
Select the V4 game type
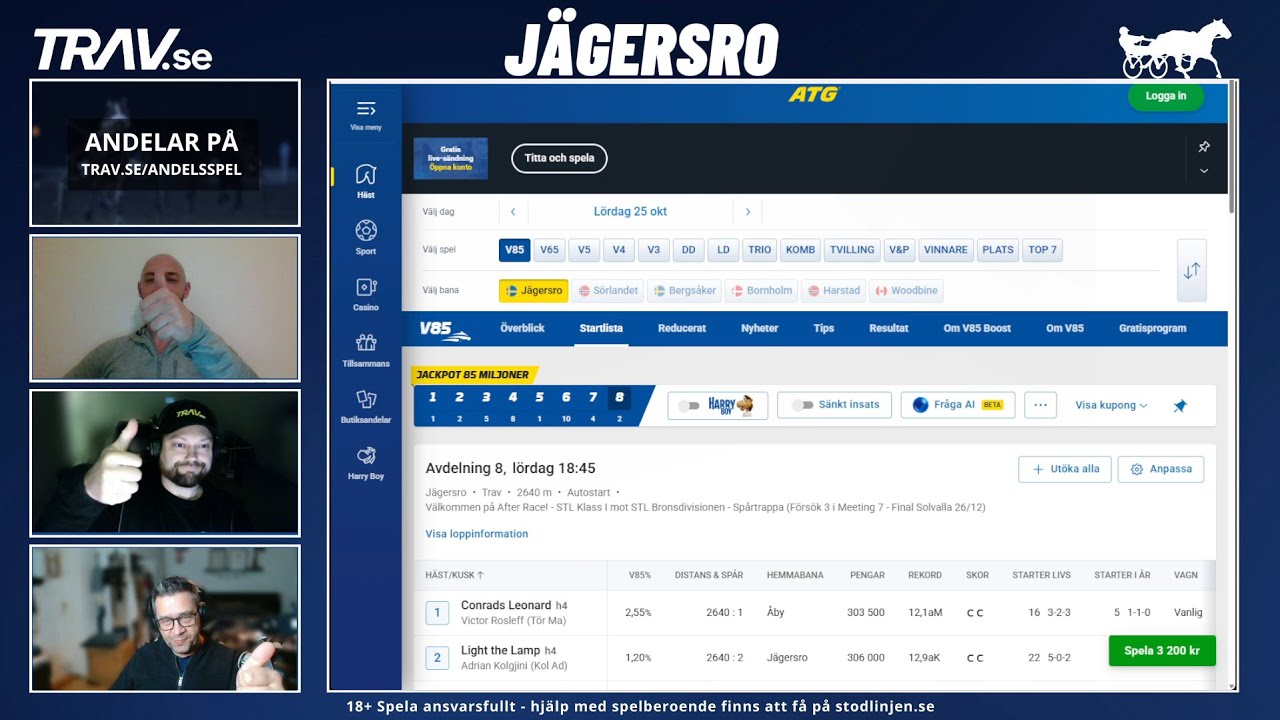(619, 250)
